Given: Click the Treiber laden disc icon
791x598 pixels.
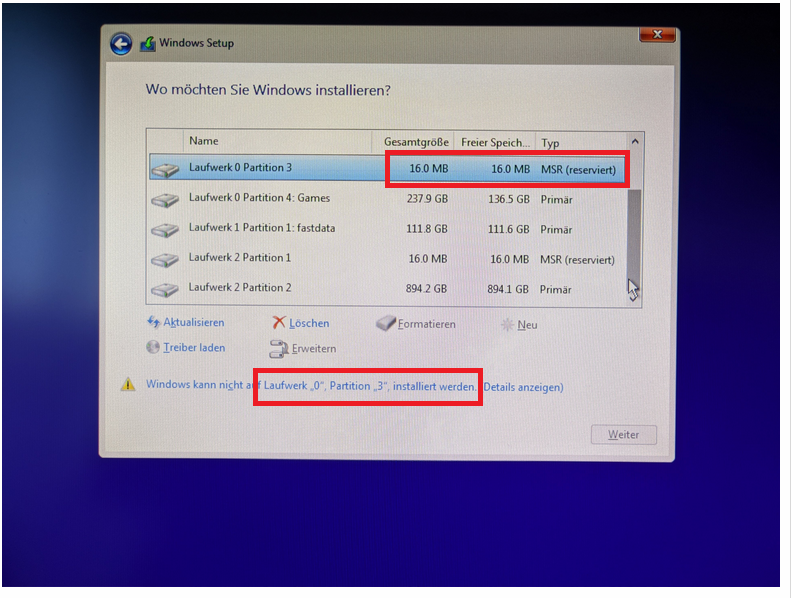Looking at the screenshot, I should 153,347.
